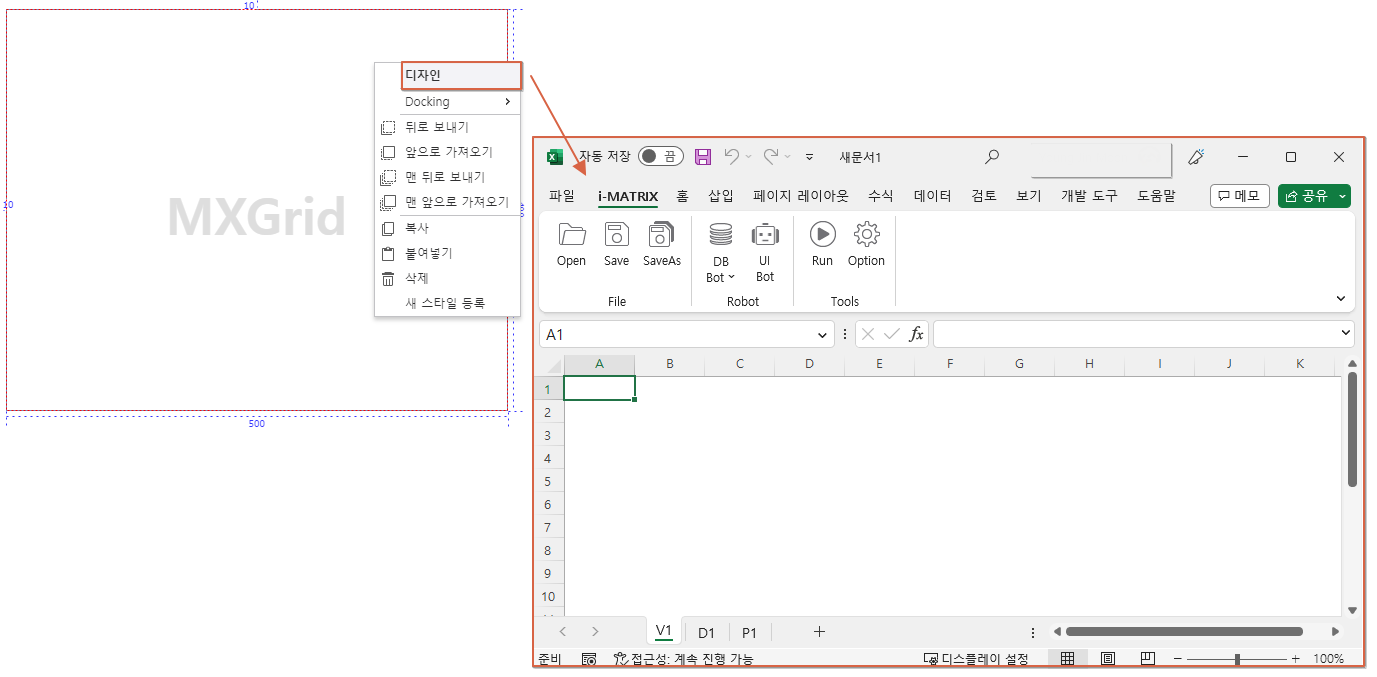Screen dimensions: 1377x677
Task: Click the Open folder icon in File group
Action: (572, 235)
